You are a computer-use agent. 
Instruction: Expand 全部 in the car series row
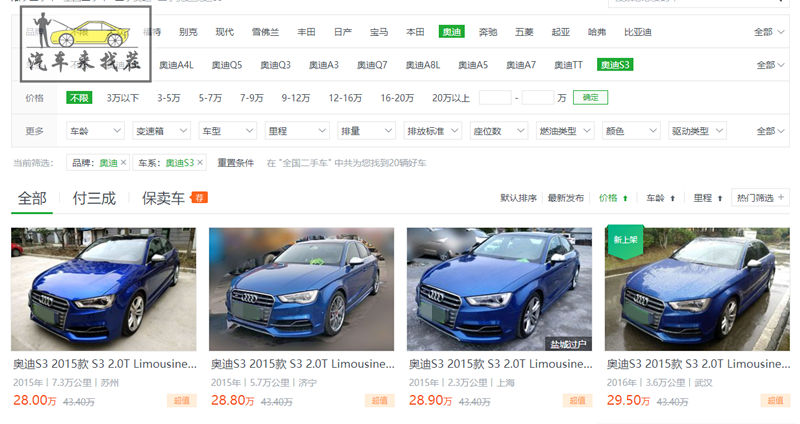click(x=770, y=65)
